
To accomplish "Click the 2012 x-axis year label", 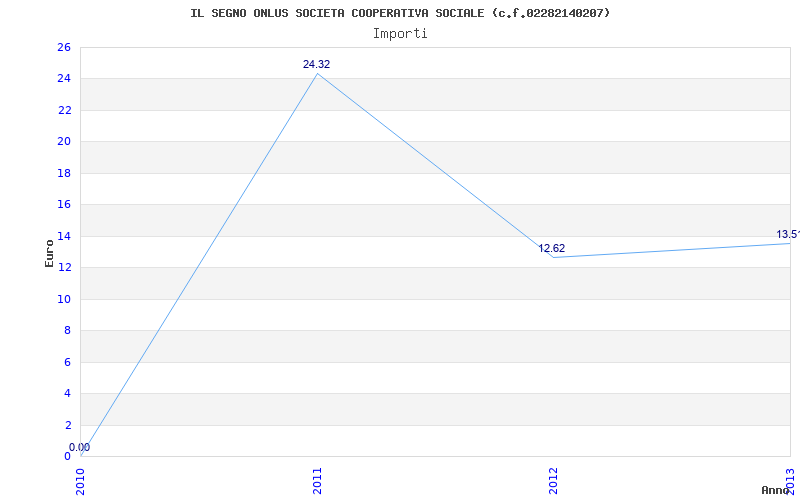I will tap(554, 481).
